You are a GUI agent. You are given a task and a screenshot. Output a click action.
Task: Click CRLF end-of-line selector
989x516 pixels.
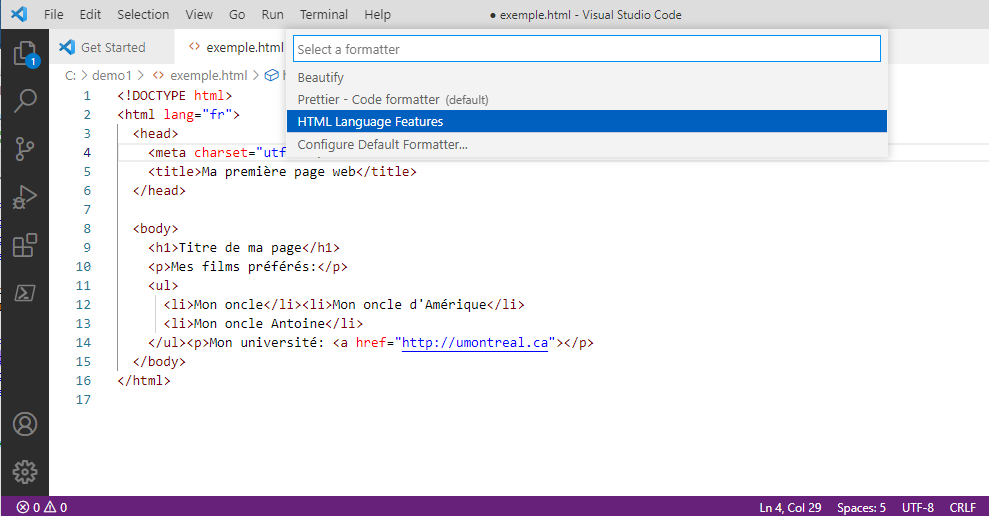point(963,507)
